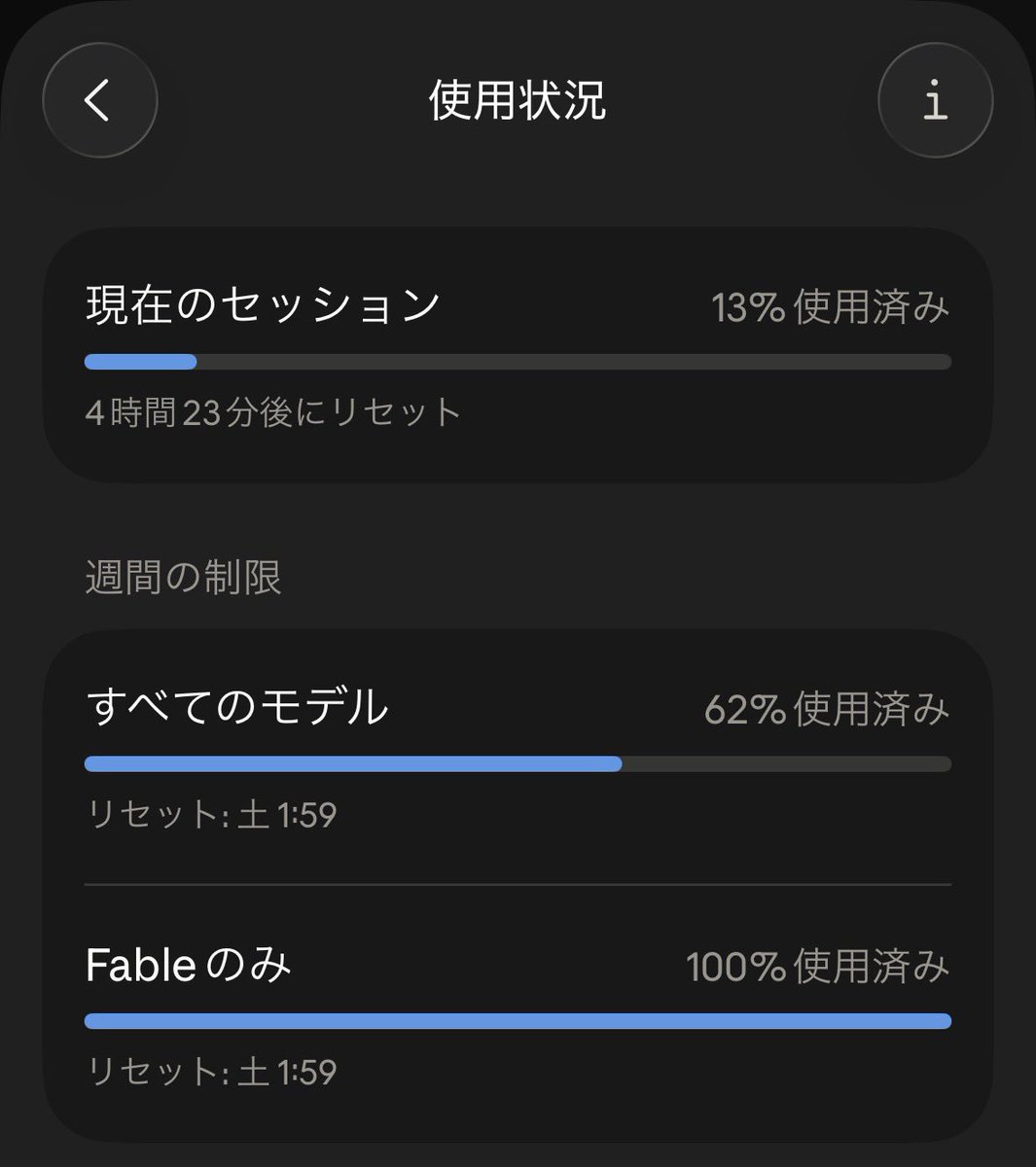1036x1167 pixels.
Task: Tap the 4時間23分後にリセット text
Action: pyautogui.click(x=273, y=412)
